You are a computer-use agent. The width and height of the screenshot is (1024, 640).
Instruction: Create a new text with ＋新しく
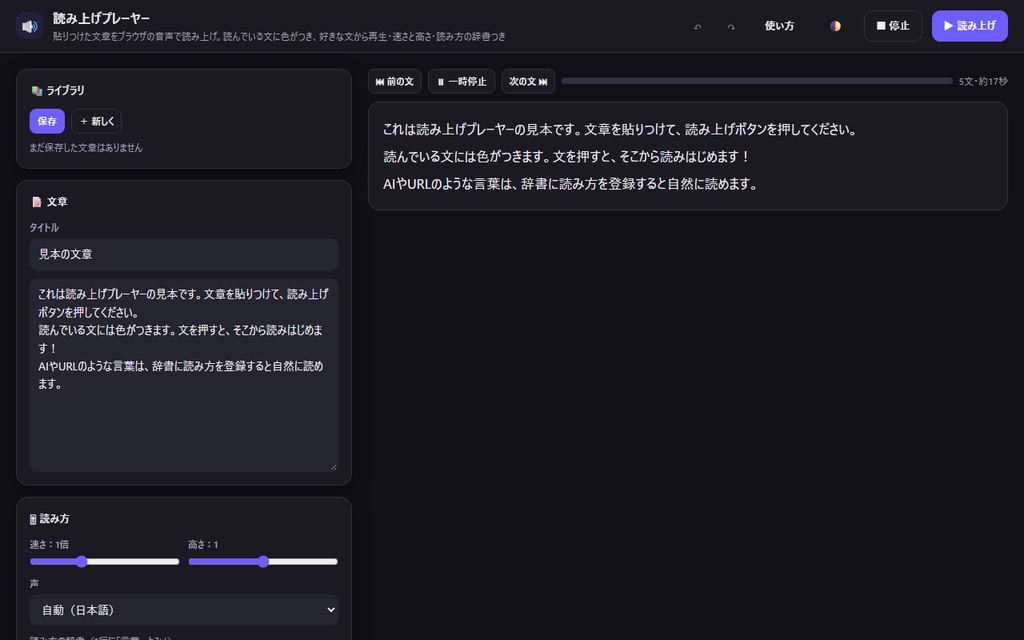click(x=96, y=121)
